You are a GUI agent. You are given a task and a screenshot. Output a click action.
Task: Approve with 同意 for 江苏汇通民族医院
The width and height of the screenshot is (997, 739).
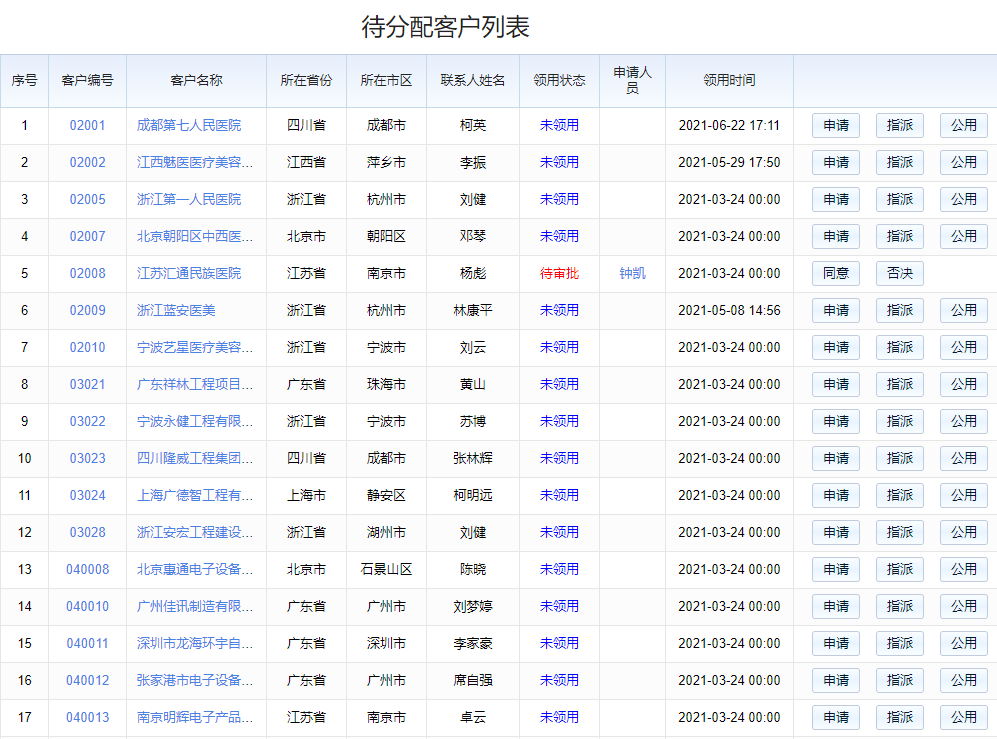tap(835, 274)
